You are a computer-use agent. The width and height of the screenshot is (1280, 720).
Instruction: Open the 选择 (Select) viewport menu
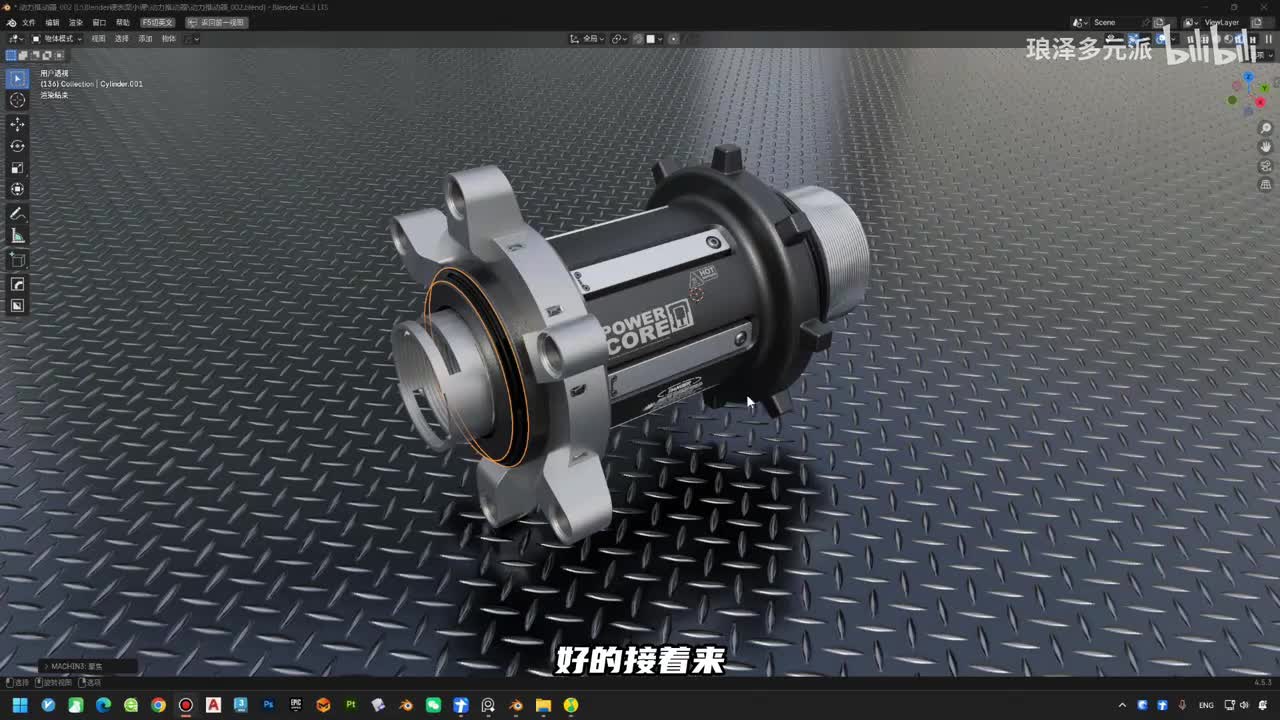tap(122, 39)
